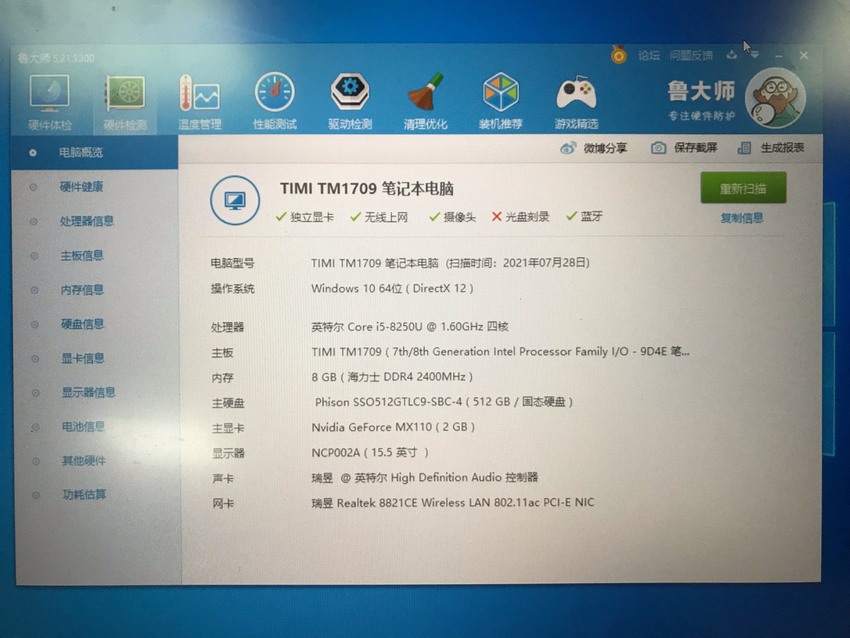Open 装机推荐 software recommendations
850x638 pixels.
click(500, 102)
